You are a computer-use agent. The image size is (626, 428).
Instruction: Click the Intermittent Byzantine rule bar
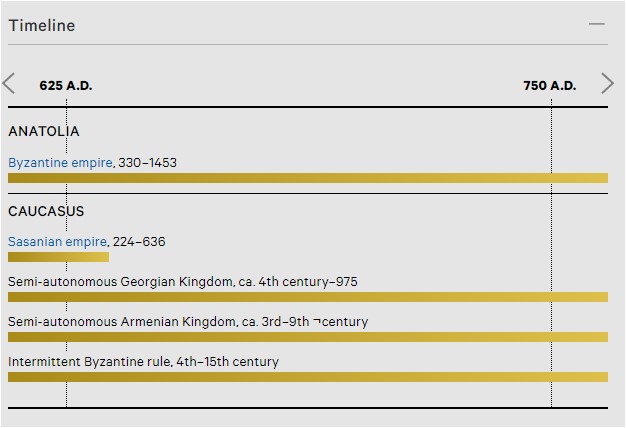[308, 377]
